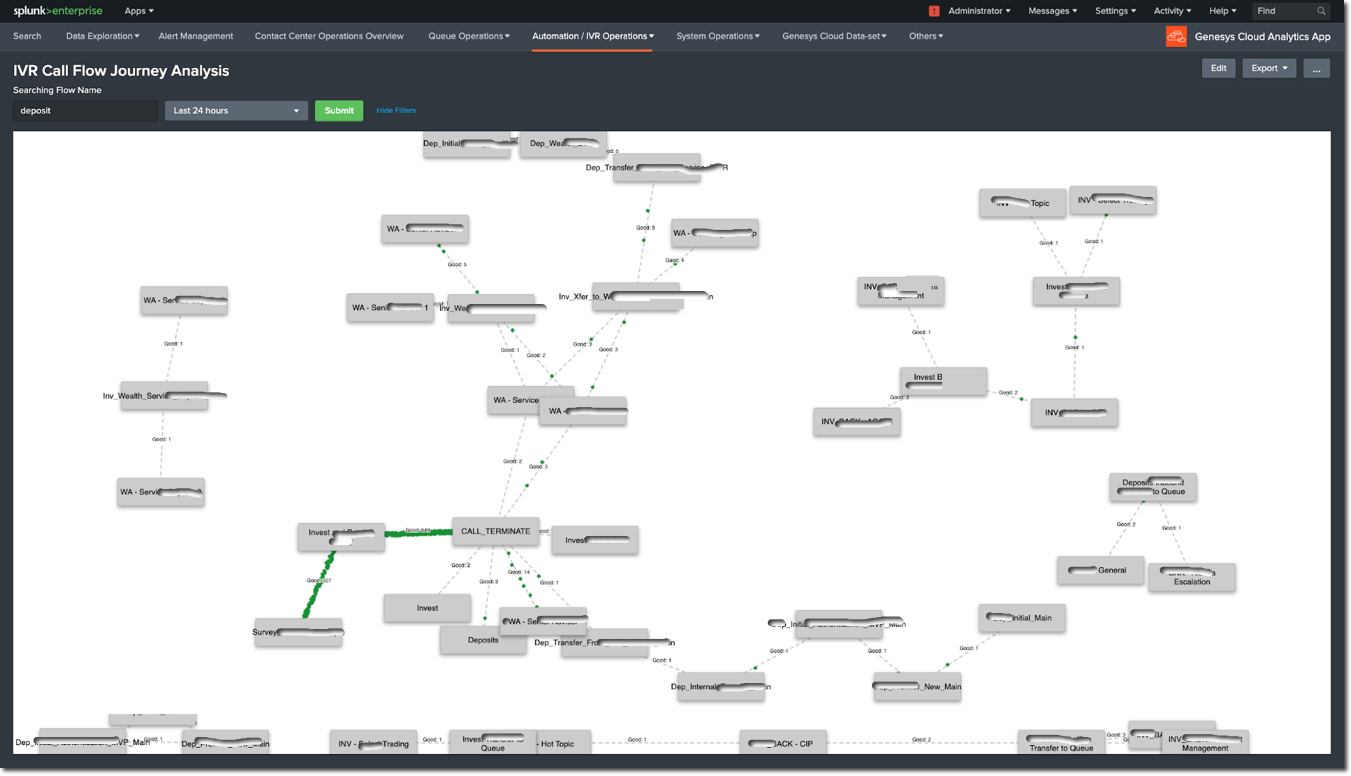Open the Administrator menu
Image resolution: width=1351 pixels, height=776 pixels.
pos(979,11)
